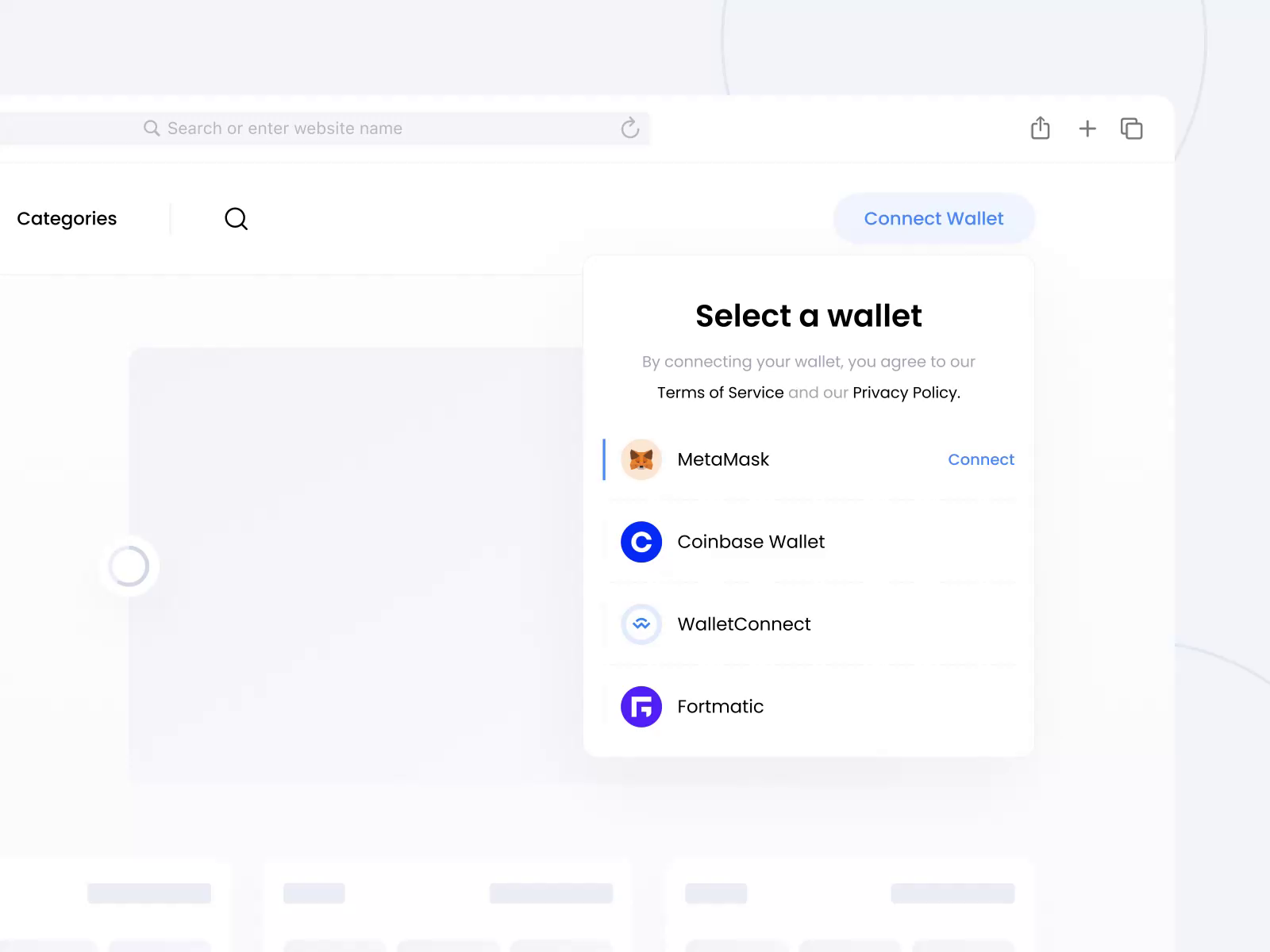Open the Categories menu
1270x952 pixels.
coord(67,218)
